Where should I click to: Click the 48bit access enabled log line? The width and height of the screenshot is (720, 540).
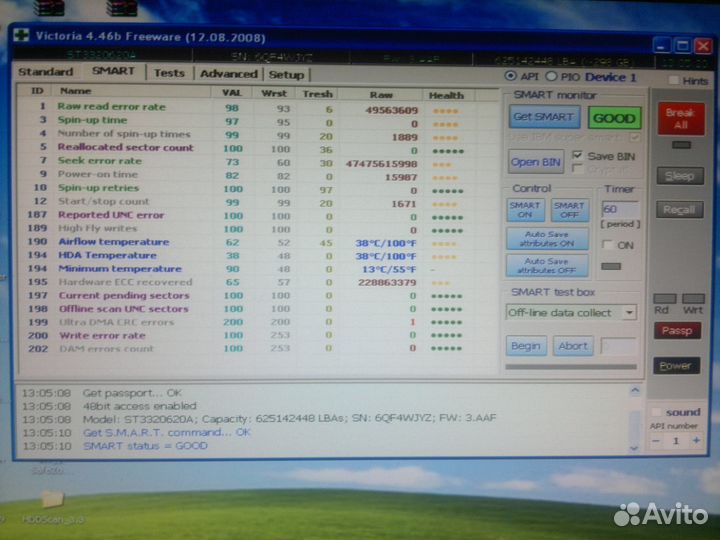click(x=140, y=405)
